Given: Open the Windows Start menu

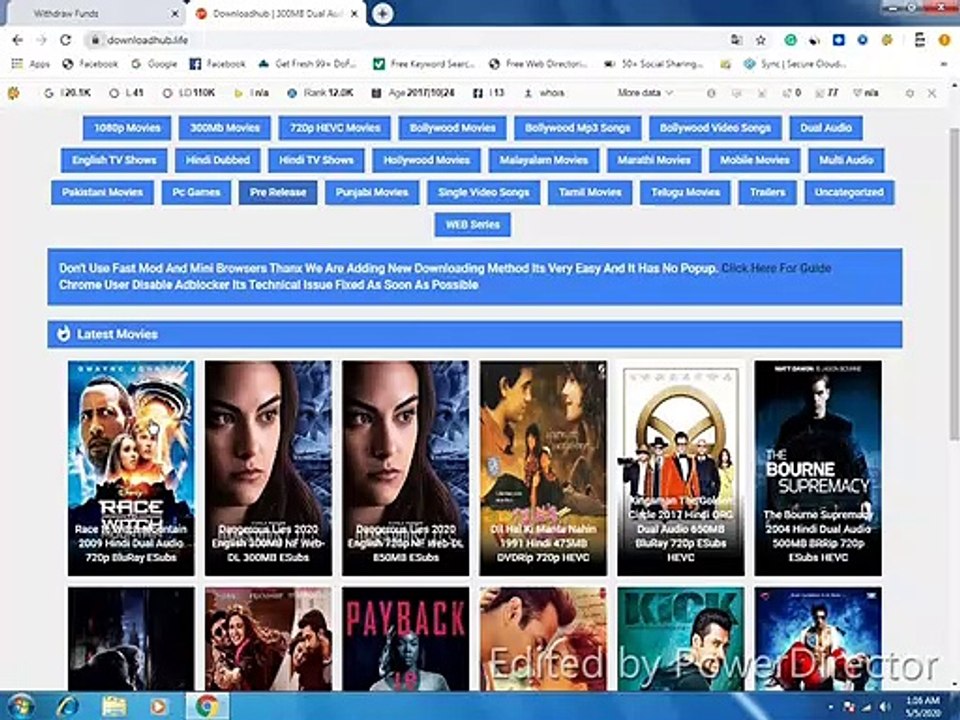Looking at the screenshot, I should click(x=20, y=707).
